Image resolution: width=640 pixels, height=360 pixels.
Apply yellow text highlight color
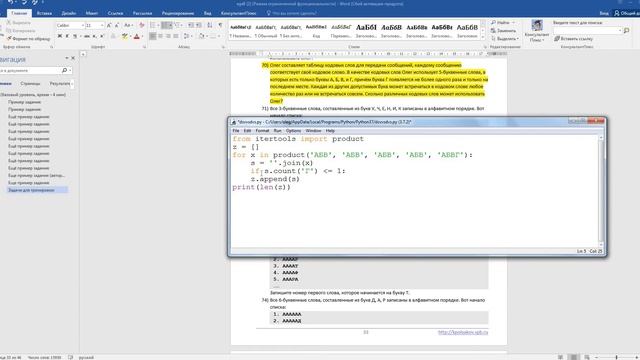click(x=124, y=36)
